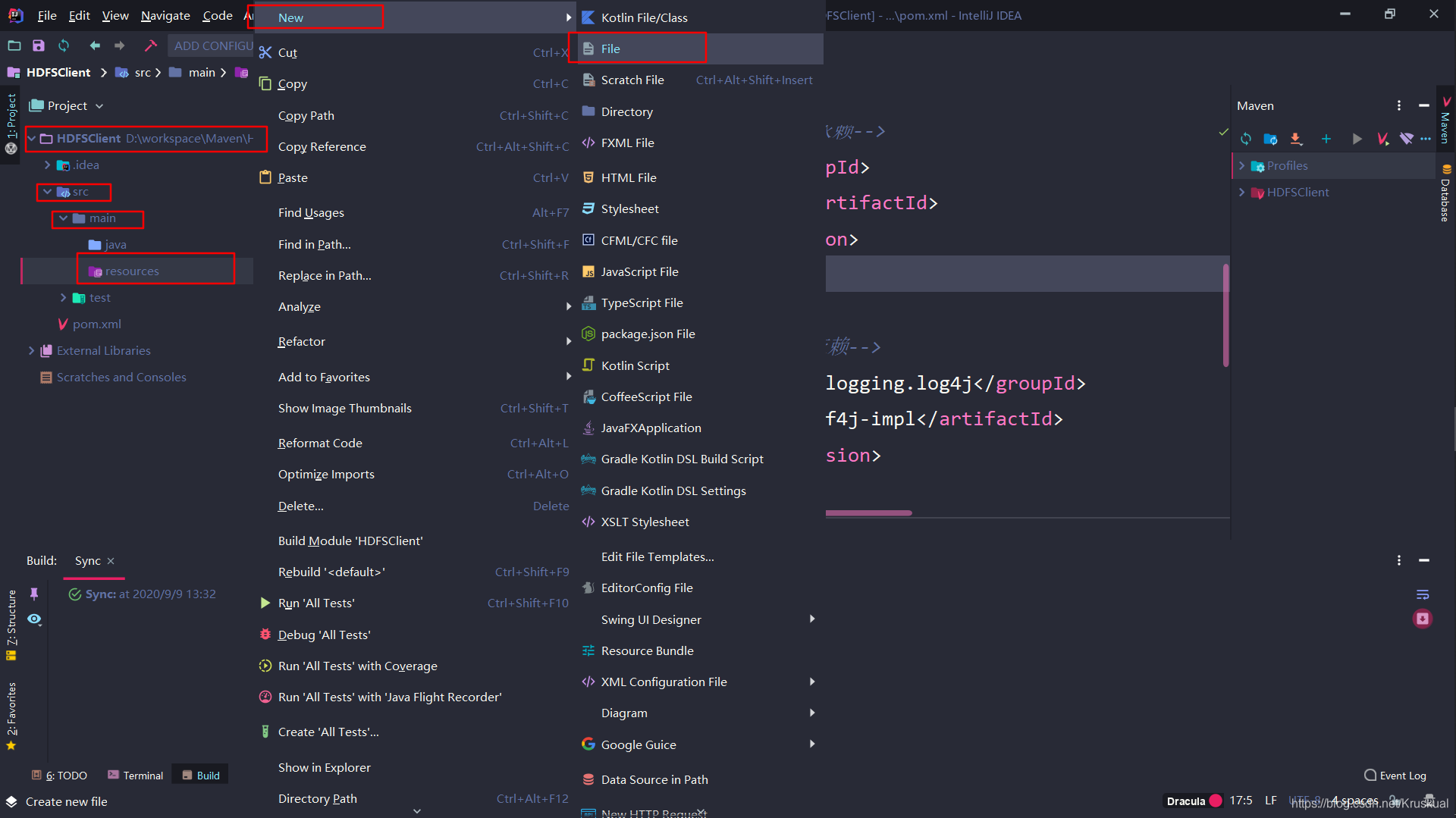Click the Save All toolbar icon
The width and height of the screenshot is (1456, 818).
point(39,45)
